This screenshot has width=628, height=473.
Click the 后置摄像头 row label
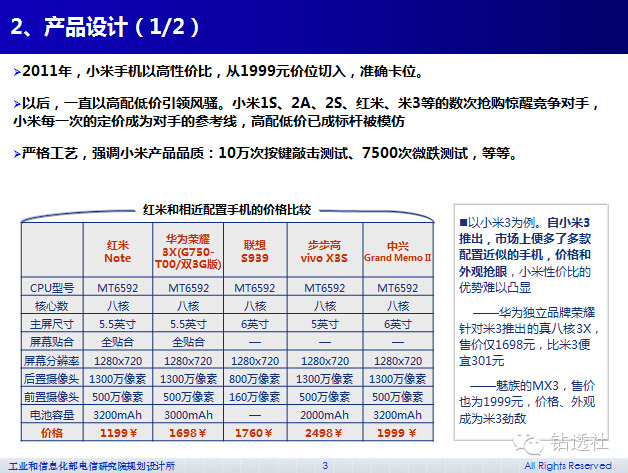[x=52, y=378]
